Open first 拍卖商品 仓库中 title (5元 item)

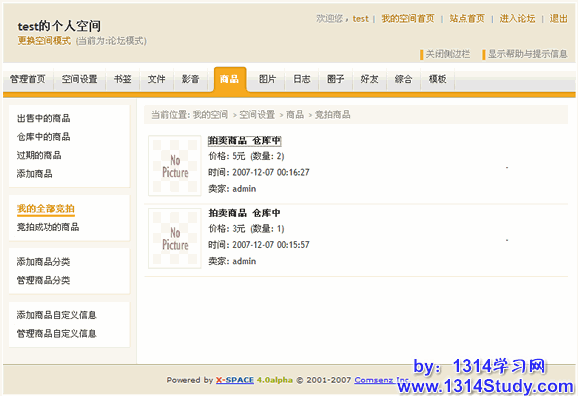(x=244, y=140)
